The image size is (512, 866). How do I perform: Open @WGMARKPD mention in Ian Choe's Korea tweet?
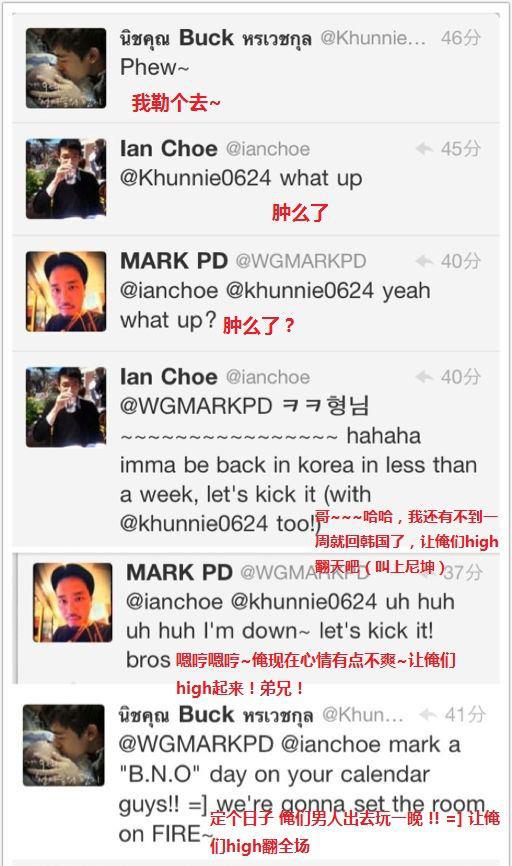point(196,406)
